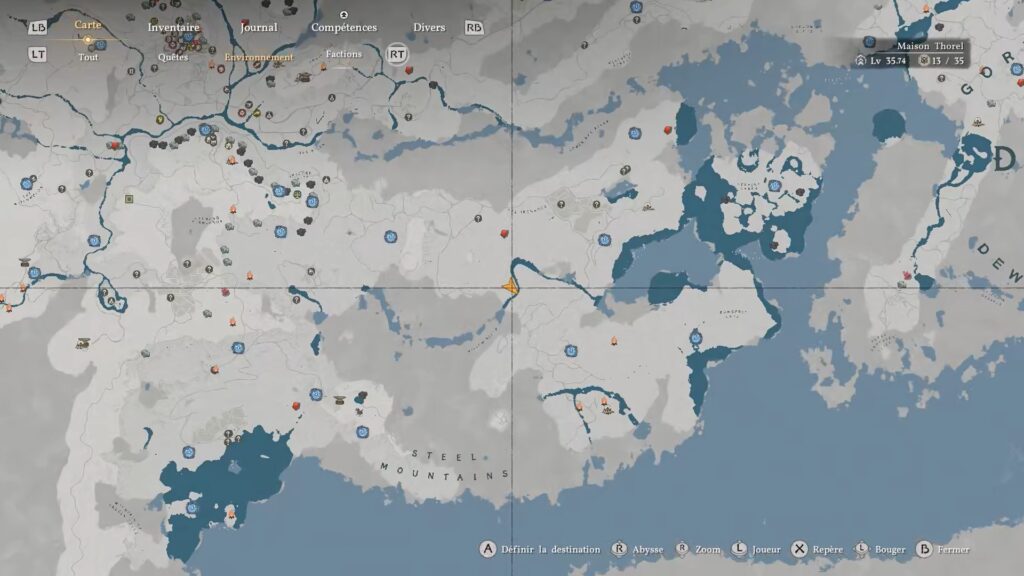Image resolution: width=1024 pixels, height=576 pixels.
Task: Click the glowing dot under the Carte tab
Action: click(88, 40)
